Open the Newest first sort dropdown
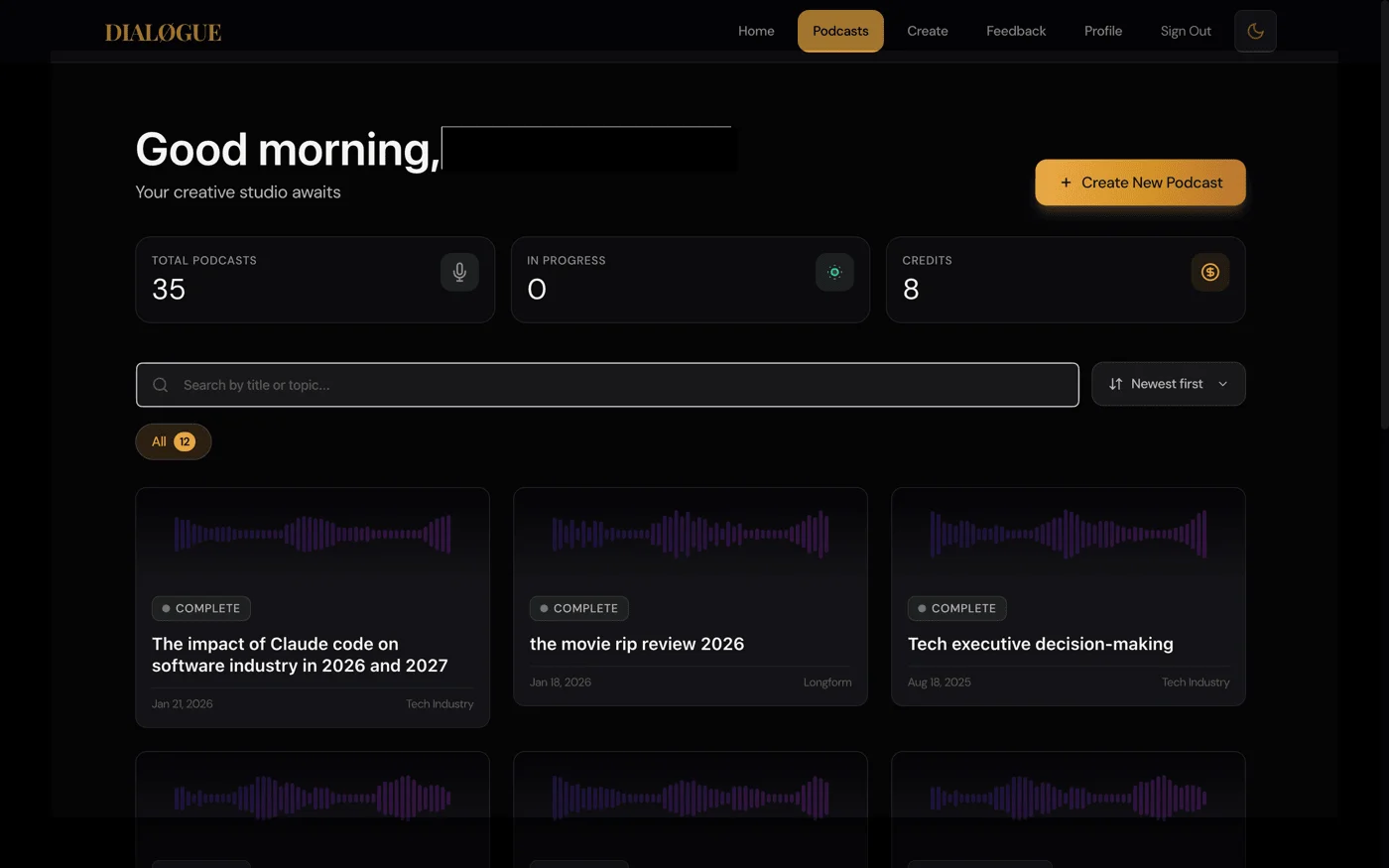Viewport: 1389px width, 868px height. click(1166, 384)
